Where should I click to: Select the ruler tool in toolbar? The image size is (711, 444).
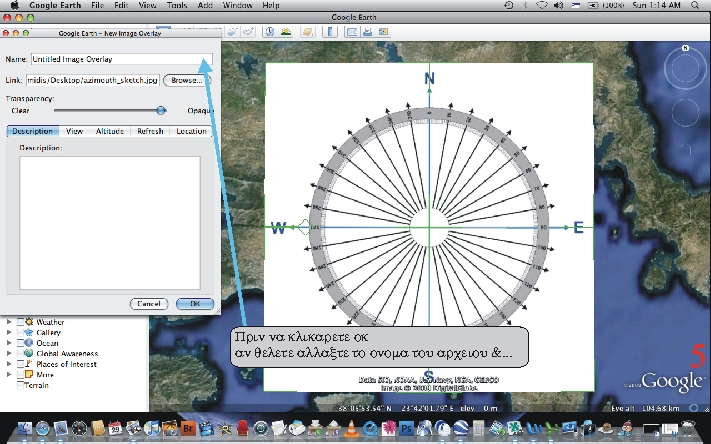point(330,32)
